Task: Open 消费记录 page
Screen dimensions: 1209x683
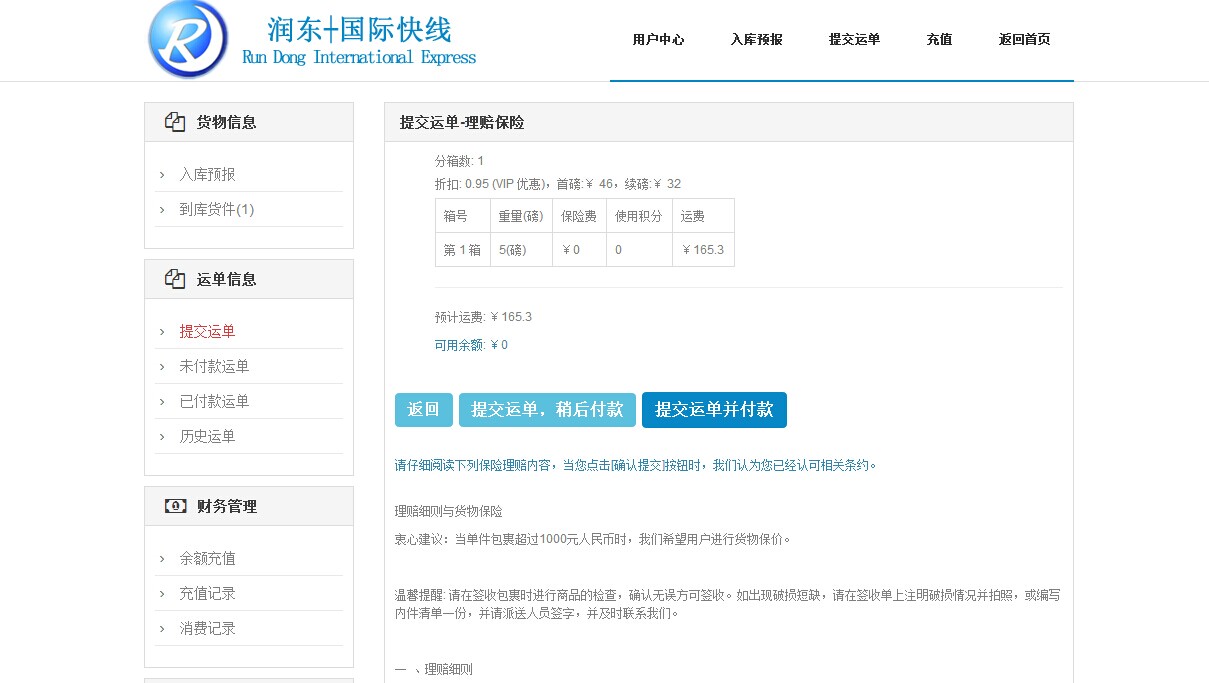Action: coord(207,628)
